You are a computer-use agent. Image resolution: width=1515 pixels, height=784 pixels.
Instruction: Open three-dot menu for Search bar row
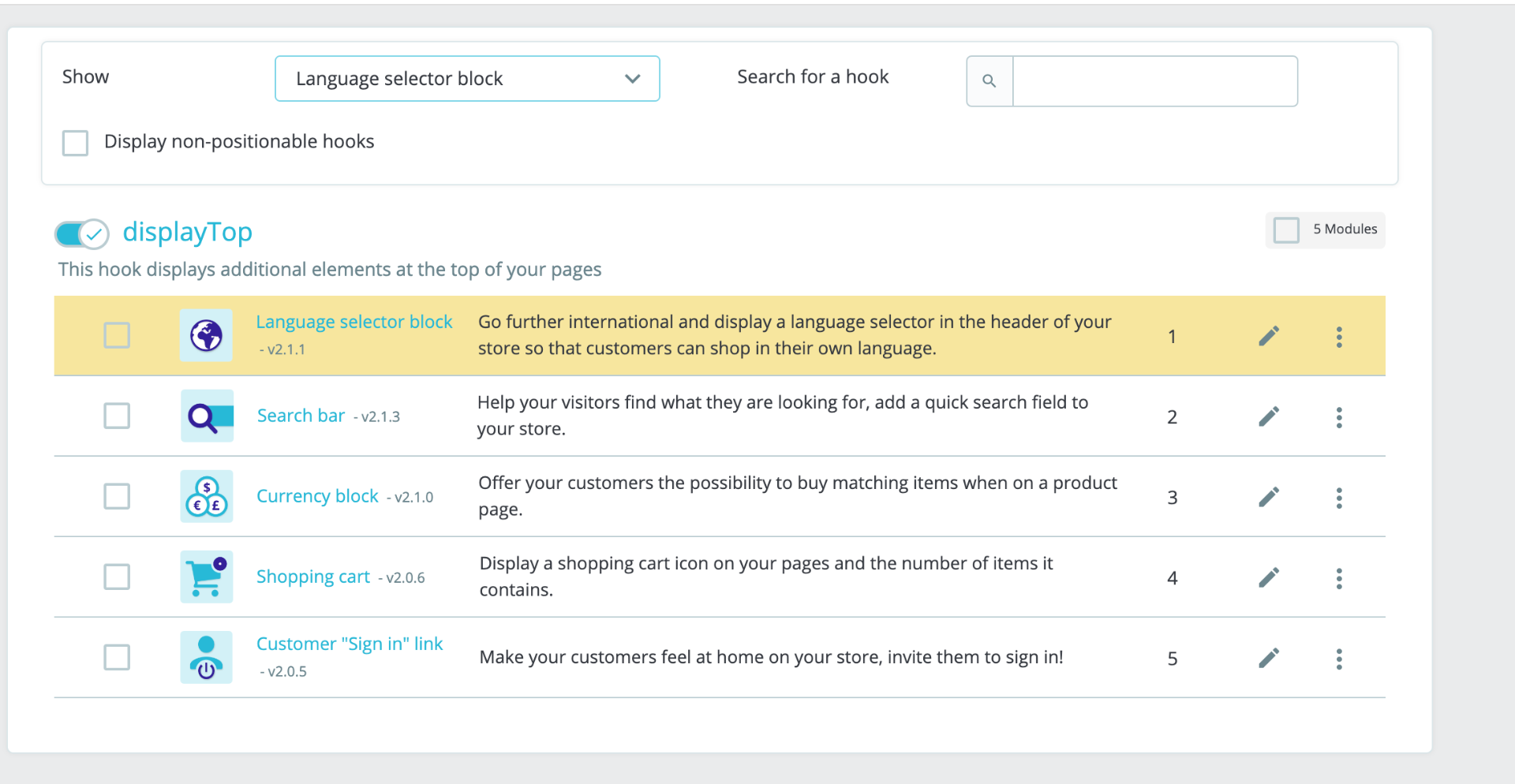[1339, 417]
